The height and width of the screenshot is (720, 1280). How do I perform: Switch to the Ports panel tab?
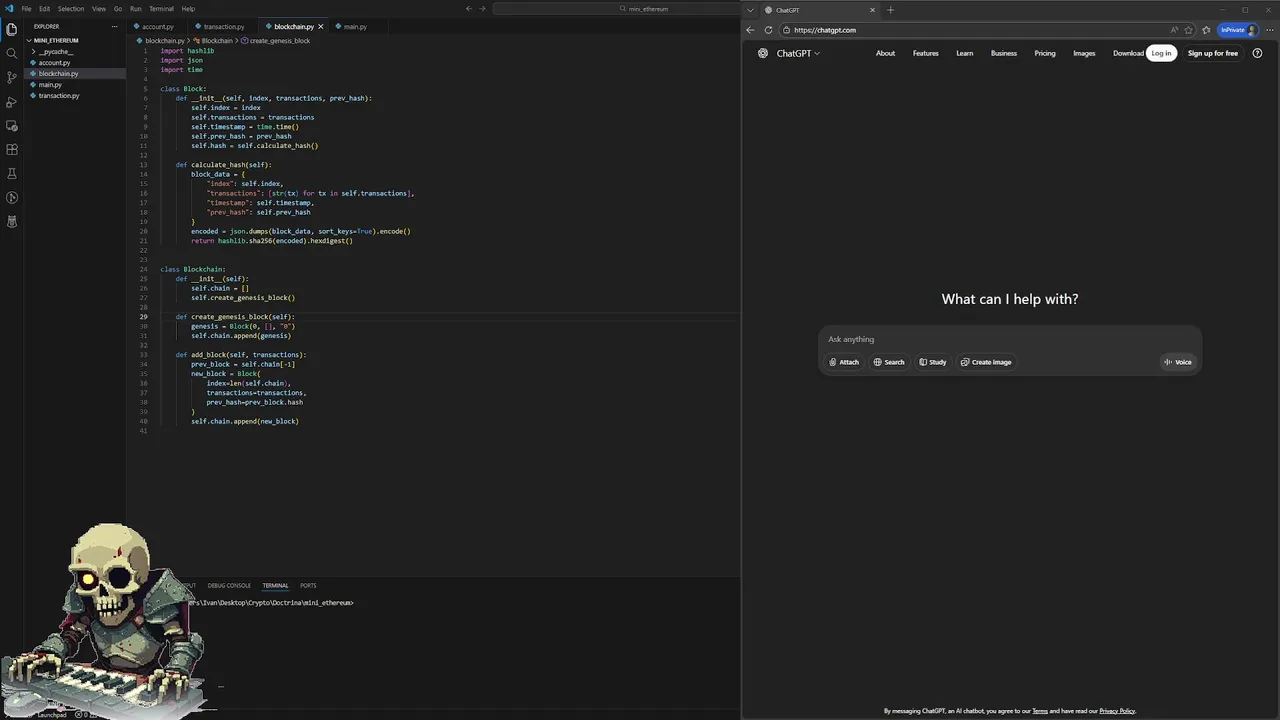click(x=308, y=586)
